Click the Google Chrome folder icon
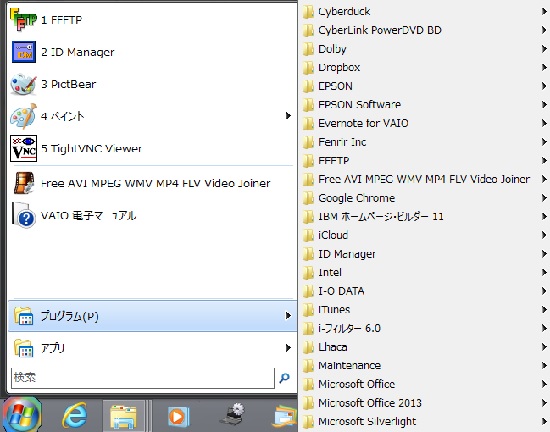Image resolution: width=550 pixels, height=432 pixels. pos(308,198)
